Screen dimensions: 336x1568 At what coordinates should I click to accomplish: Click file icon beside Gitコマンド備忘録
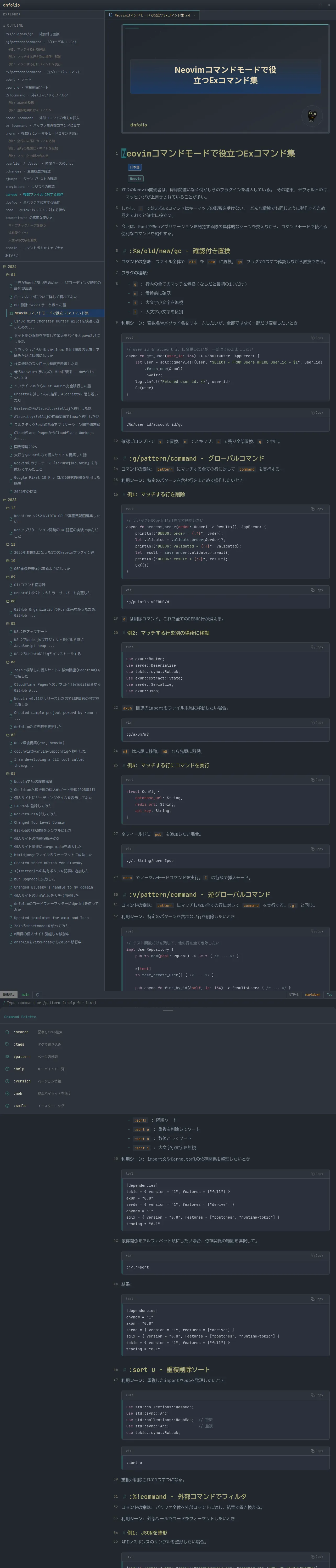click(x=11, y=584)
